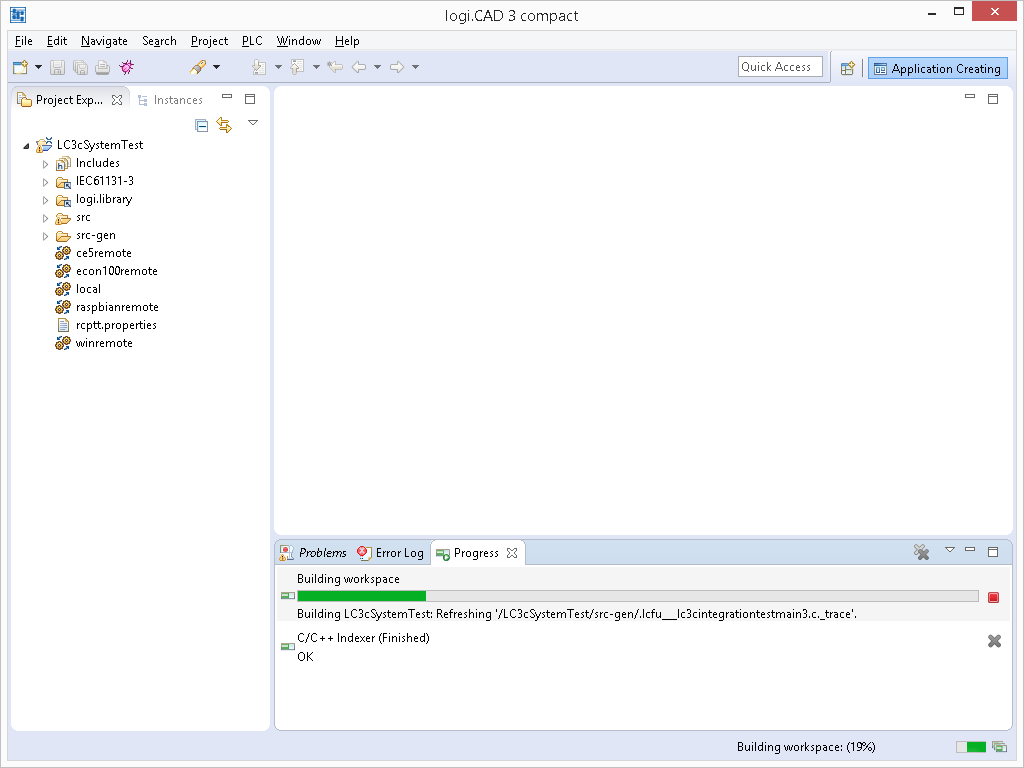Select the raspbianremote item
The image size is (1024, 768).
click(x=117, y=307)
